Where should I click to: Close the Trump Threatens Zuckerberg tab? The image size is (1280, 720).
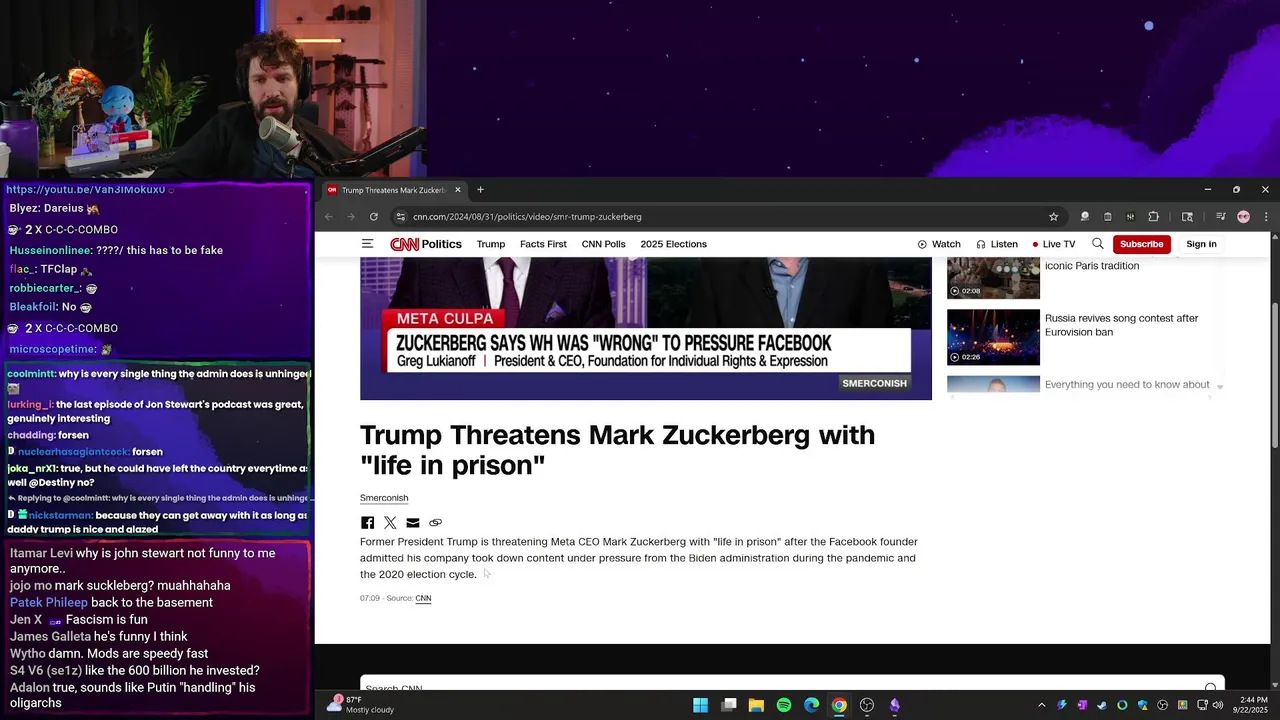458,190
